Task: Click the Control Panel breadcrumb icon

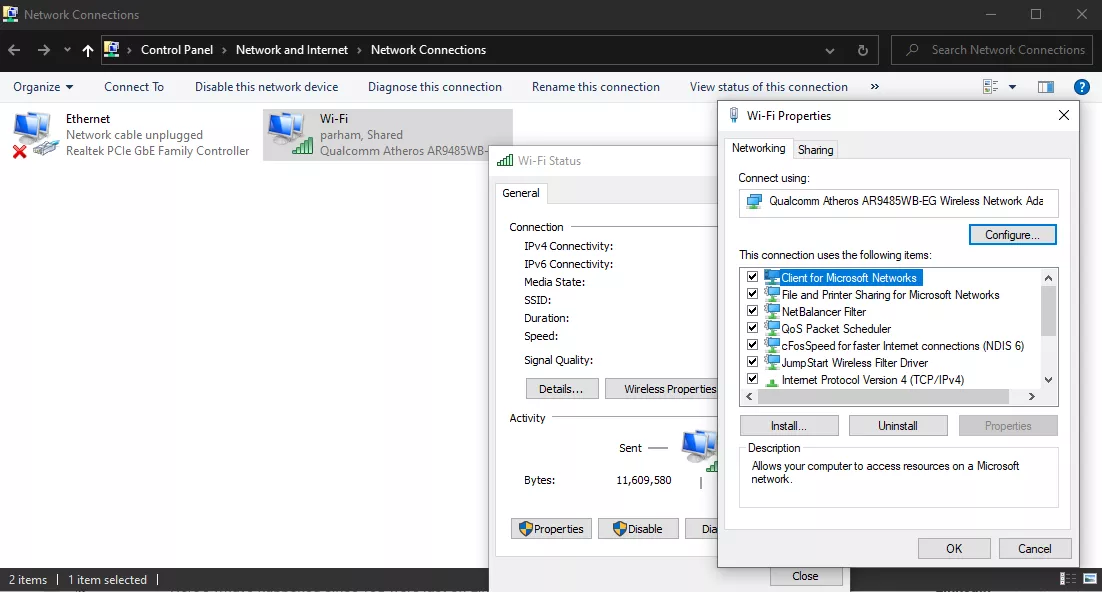Action: (x=111, y=49)
